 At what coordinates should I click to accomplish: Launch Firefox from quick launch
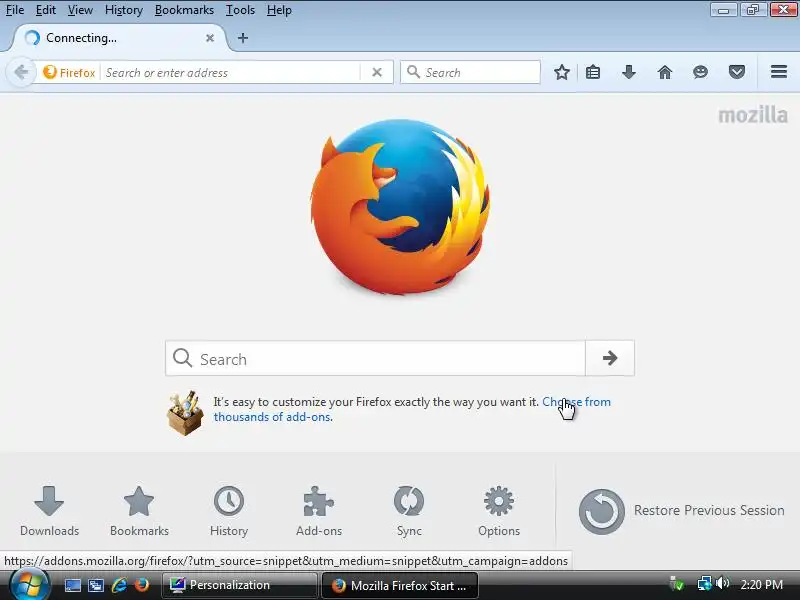142,585
